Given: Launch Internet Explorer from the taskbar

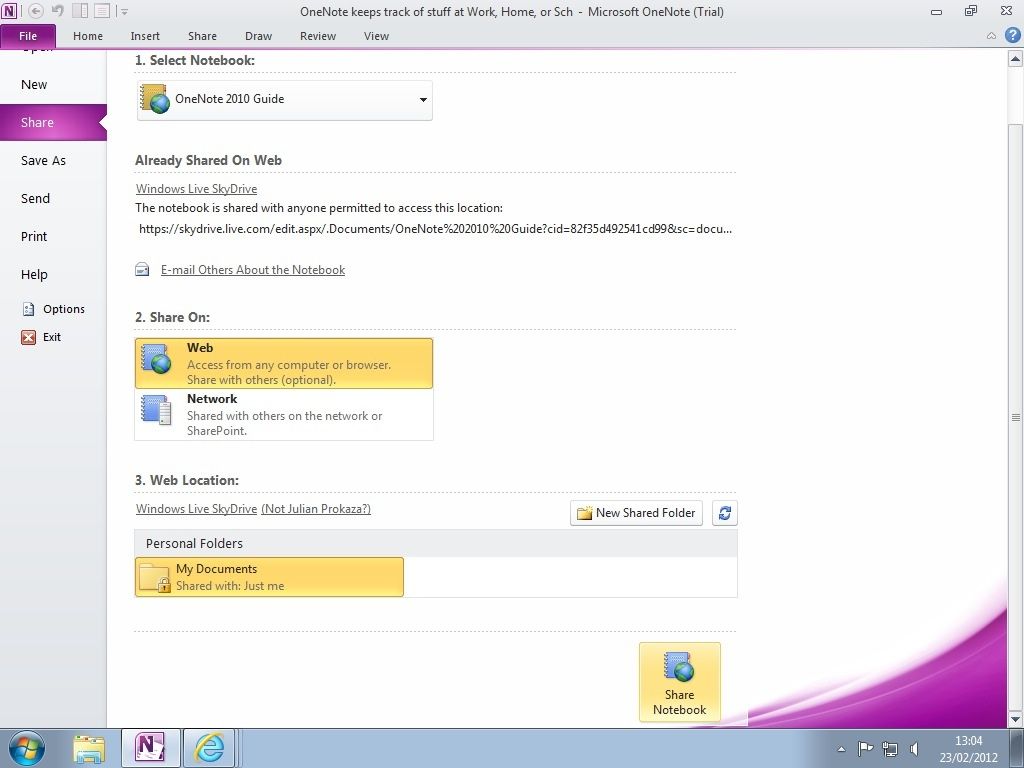Looking at the screenshot, I should [209, 748].
